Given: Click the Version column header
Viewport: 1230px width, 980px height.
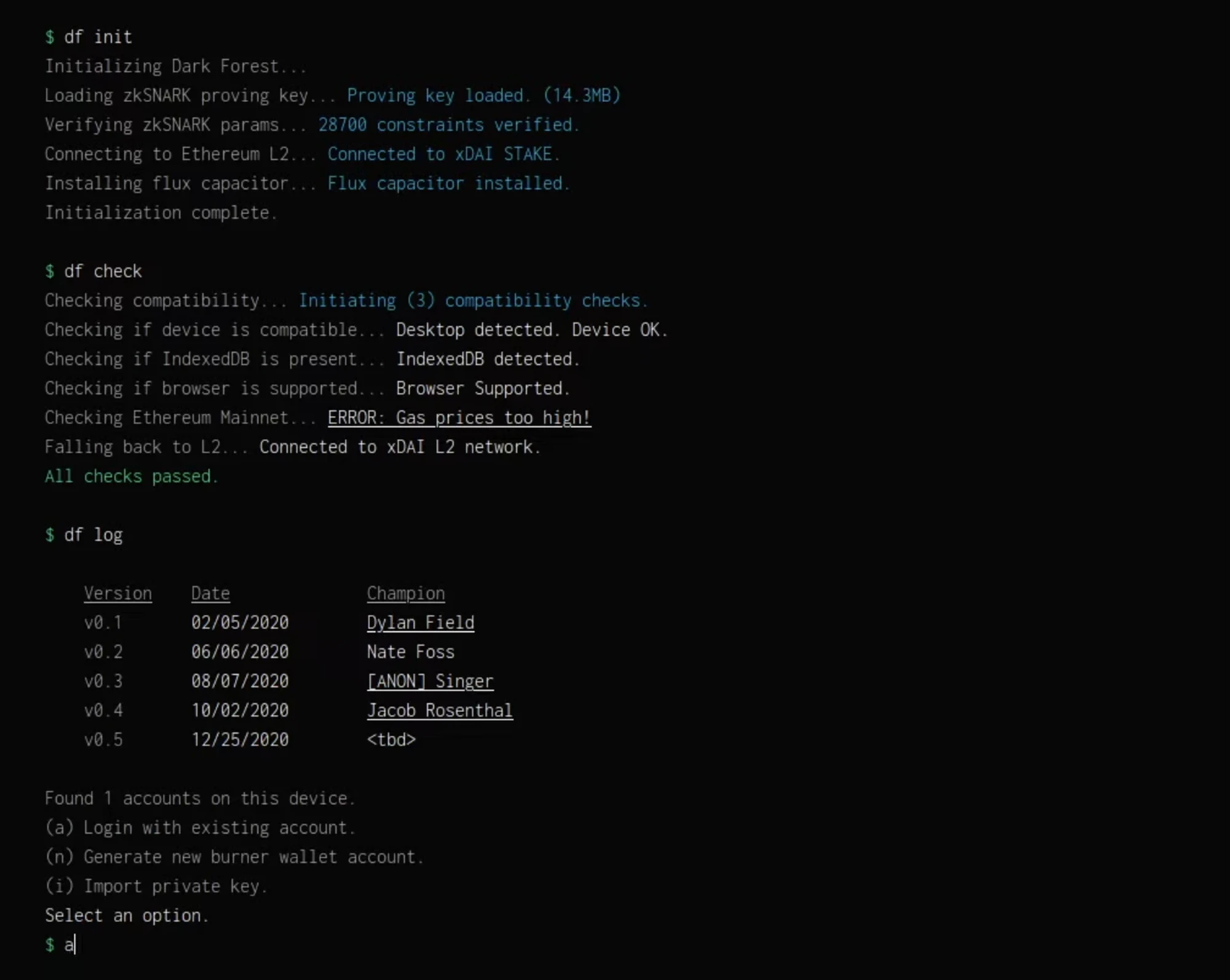Looking at the screenshot, I should point(117,593).
